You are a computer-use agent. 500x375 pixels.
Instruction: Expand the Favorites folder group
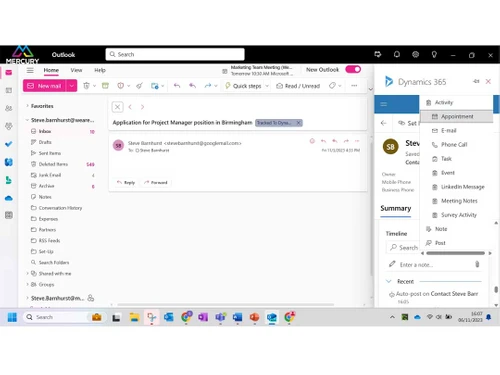(x=27, y=106)
